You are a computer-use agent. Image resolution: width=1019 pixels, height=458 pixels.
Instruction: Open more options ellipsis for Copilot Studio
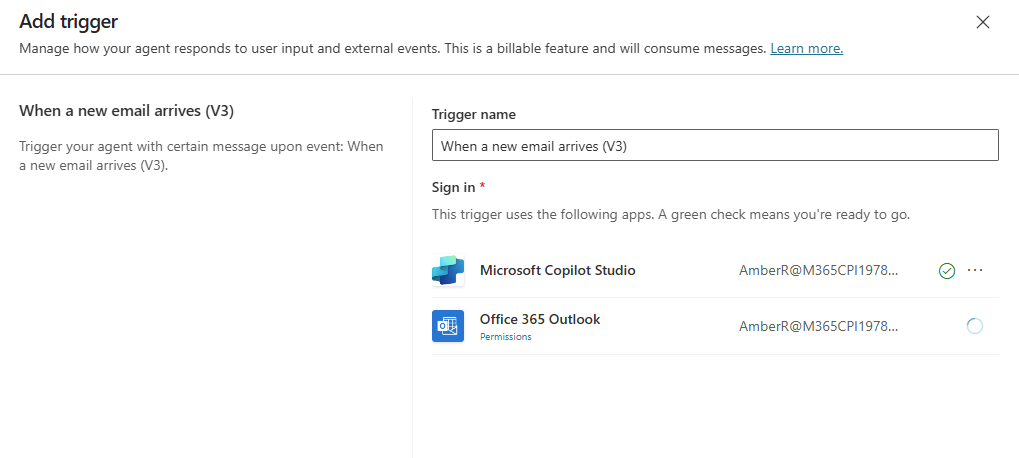pyautogui.click(x=976, y=271)
